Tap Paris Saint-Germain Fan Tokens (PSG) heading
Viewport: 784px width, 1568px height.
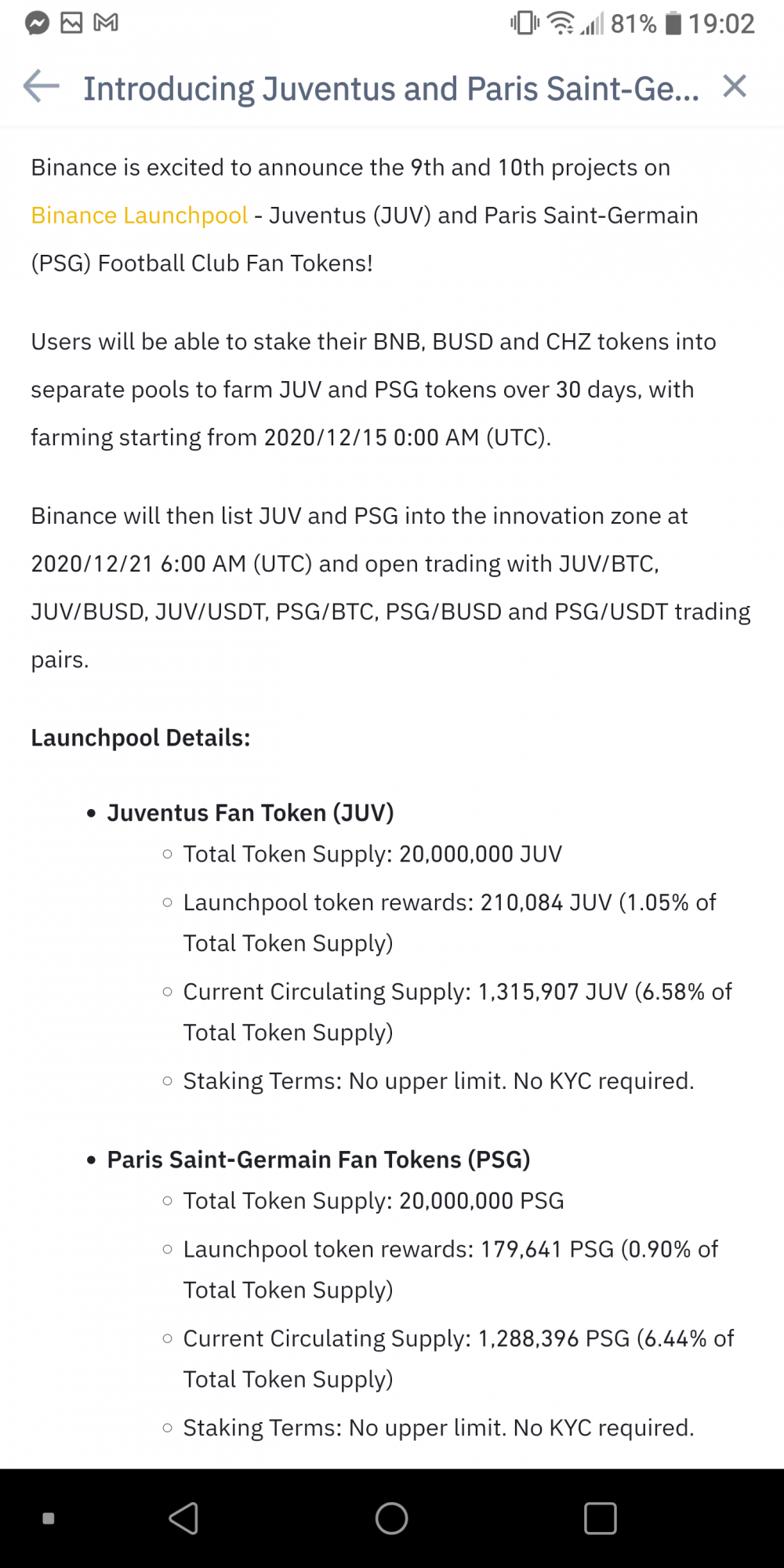[318, 1160]
